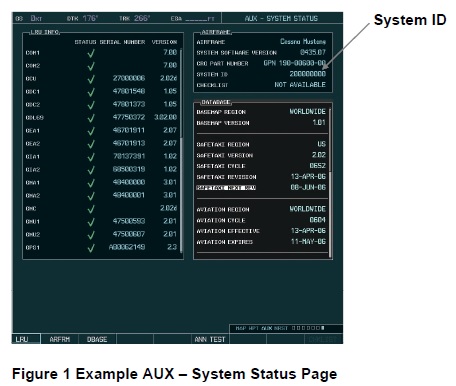Click the AUX page group indicator

click(x=266, y=328)
